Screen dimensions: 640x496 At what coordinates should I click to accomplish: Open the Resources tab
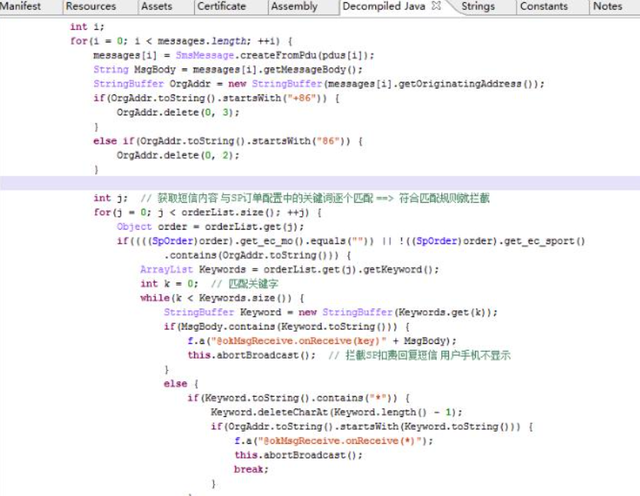(91, 6)
